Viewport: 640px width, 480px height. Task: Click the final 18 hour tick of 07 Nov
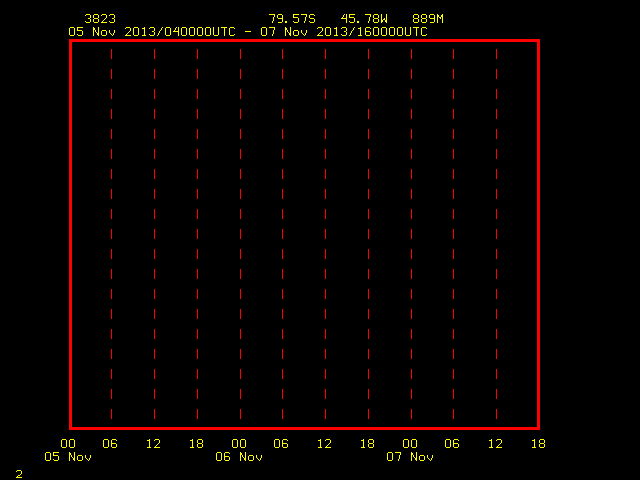tap(538, 444)
